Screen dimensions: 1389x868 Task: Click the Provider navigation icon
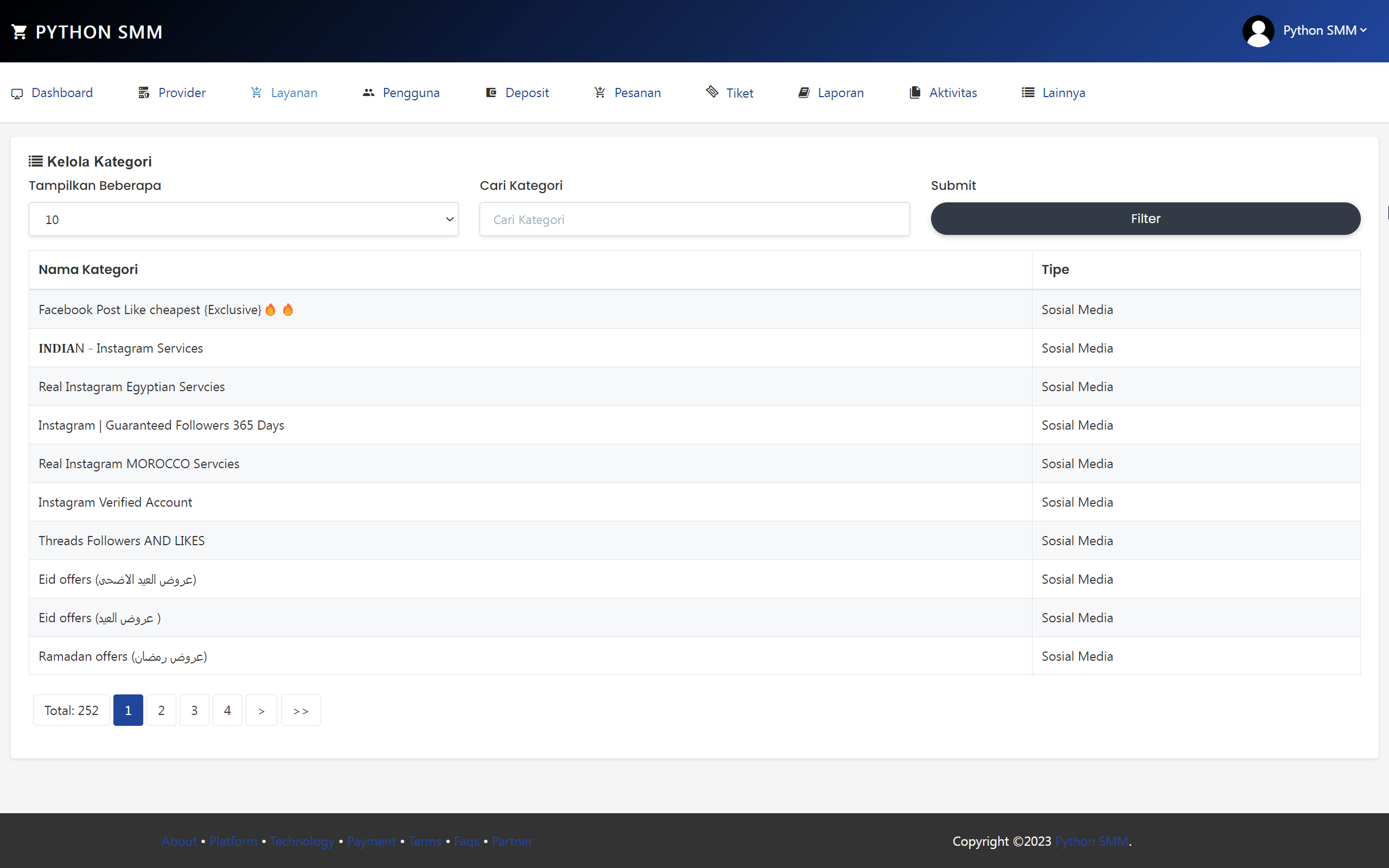143,92
